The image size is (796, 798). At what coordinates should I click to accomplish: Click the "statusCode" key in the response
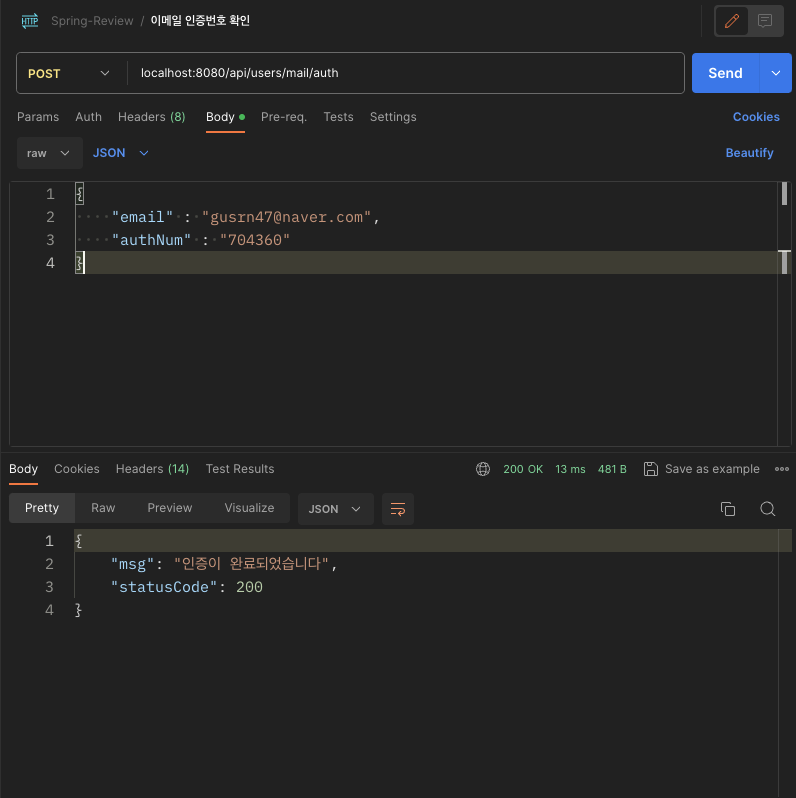click(163, 587)
